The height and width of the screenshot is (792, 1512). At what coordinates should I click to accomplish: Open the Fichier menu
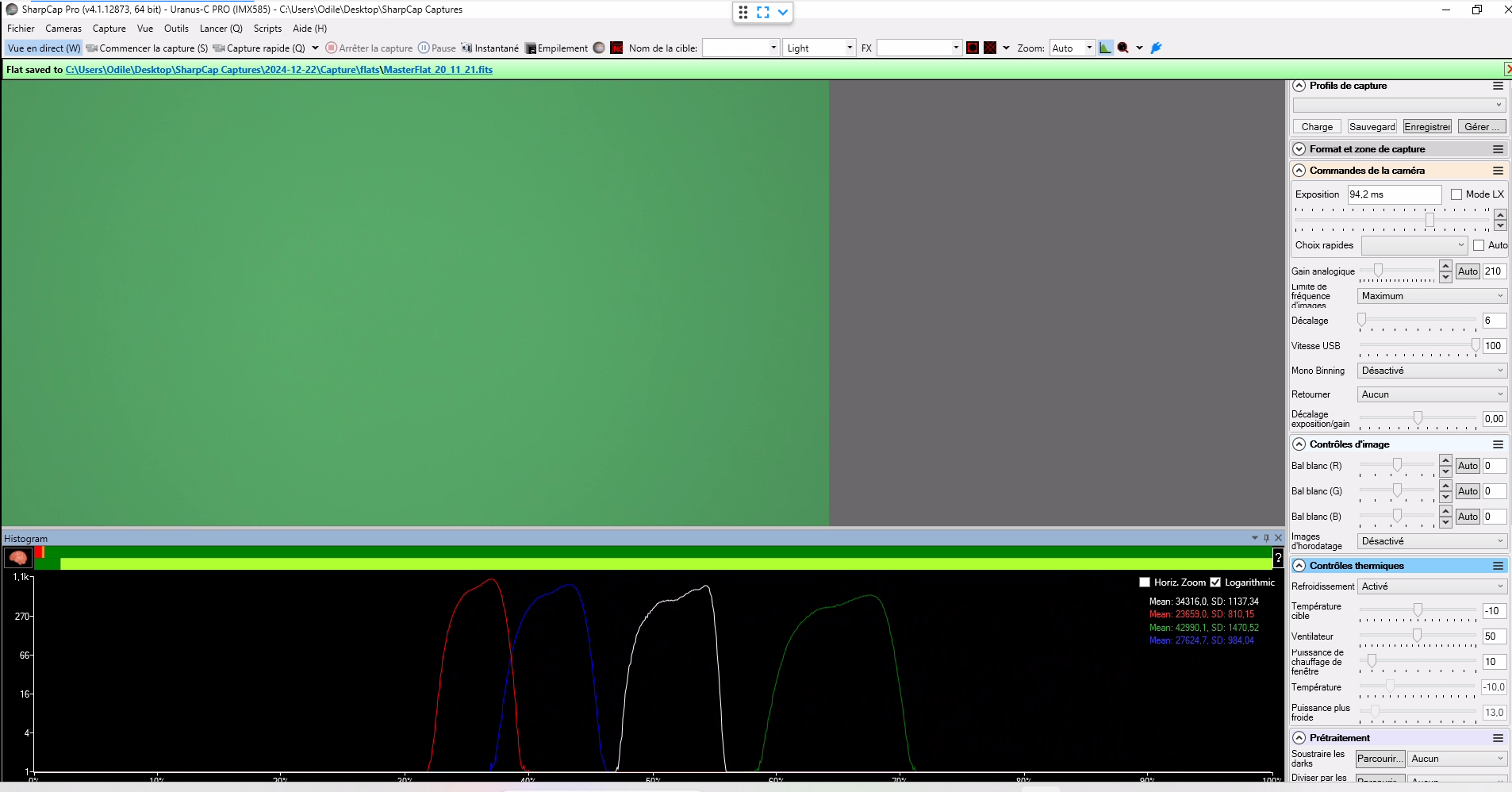(21, 29)
